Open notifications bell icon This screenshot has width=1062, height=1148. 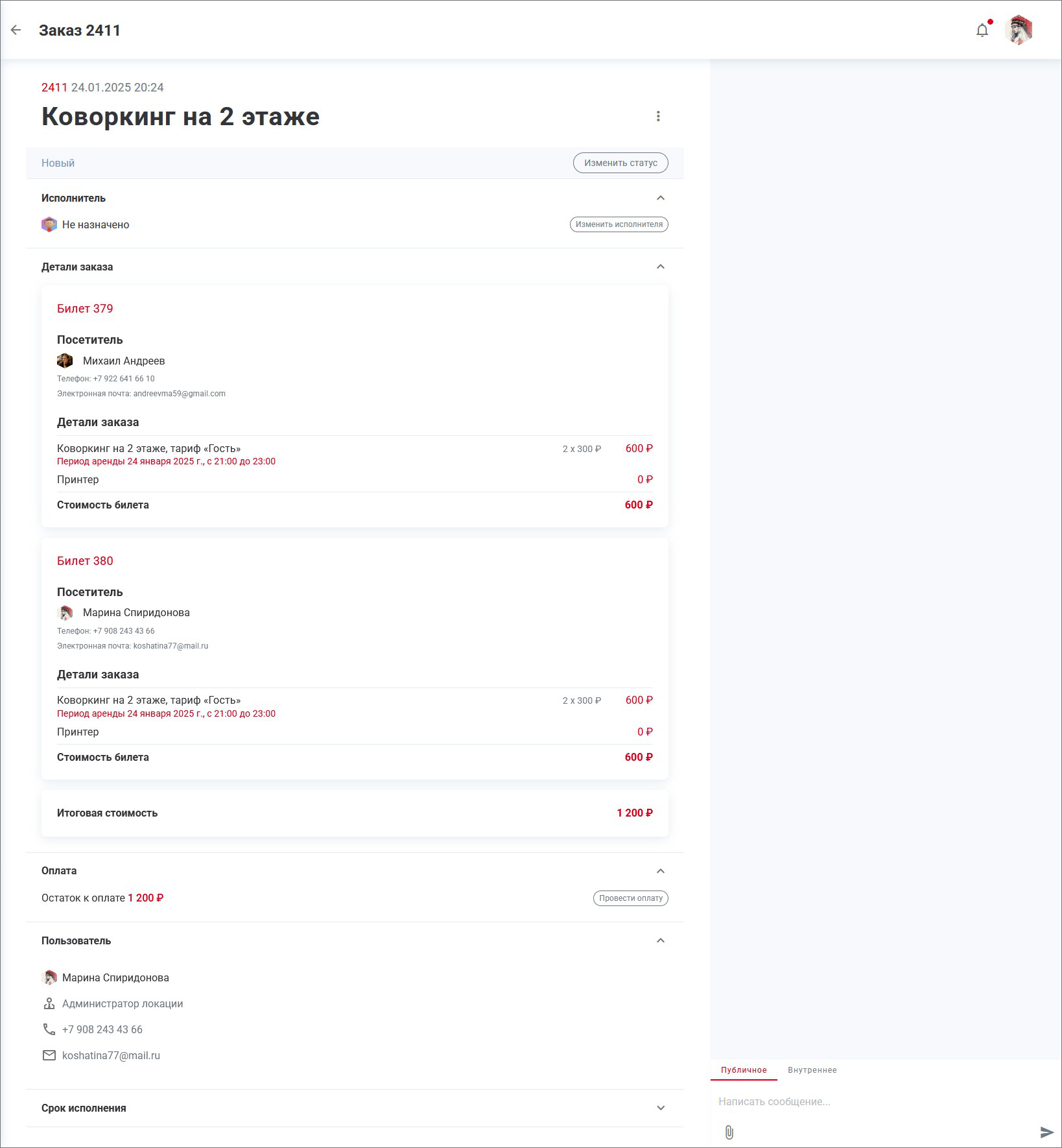point(982,30)
